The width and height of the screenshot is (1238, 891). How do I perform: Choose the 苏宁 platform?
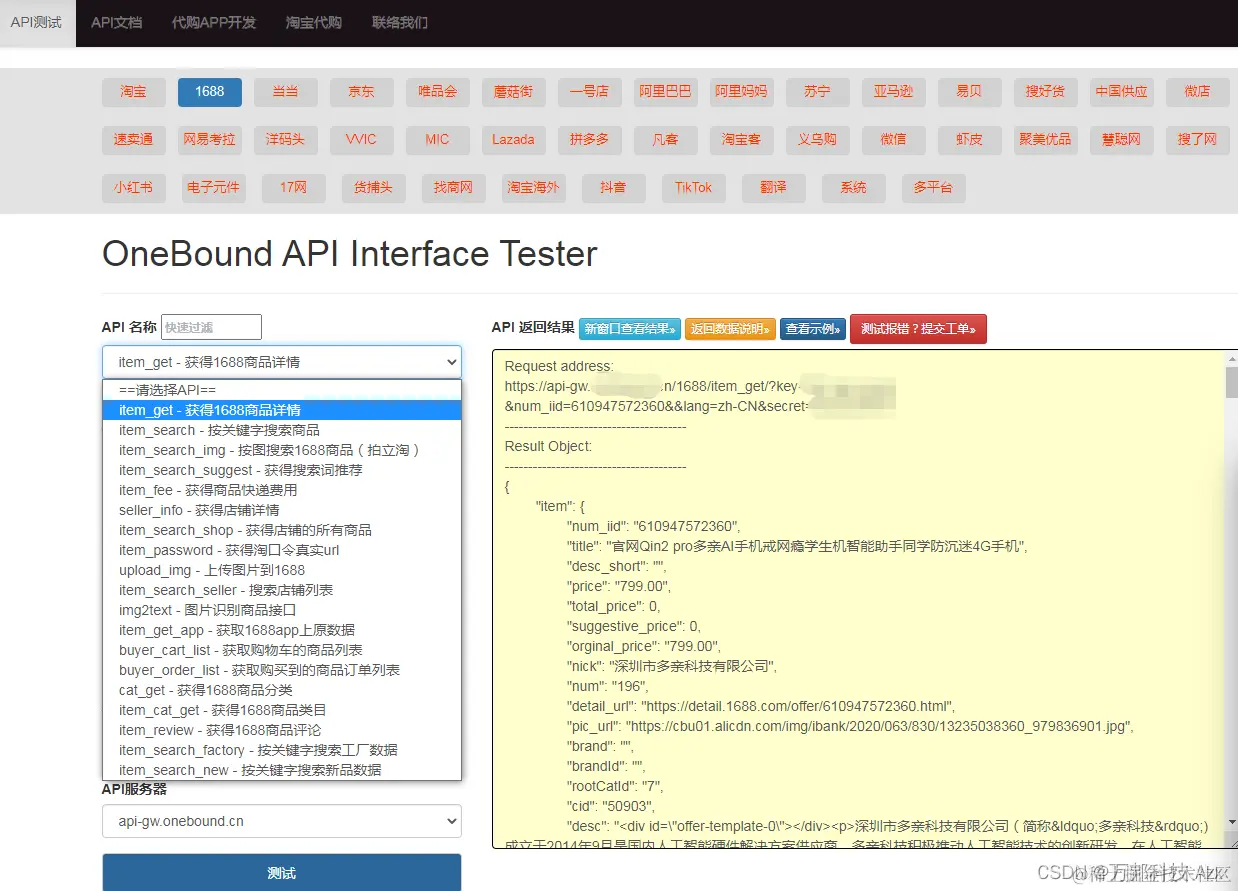[x=818, y=91]
